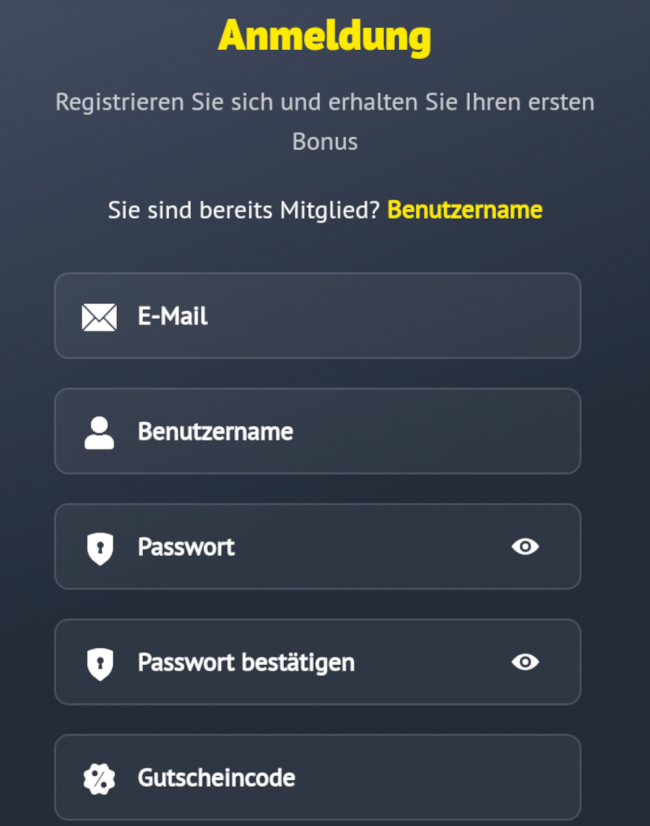Click the shield icon beside Passwort bestätigen
Screen dimensions: 650x826
coord(99,663)
